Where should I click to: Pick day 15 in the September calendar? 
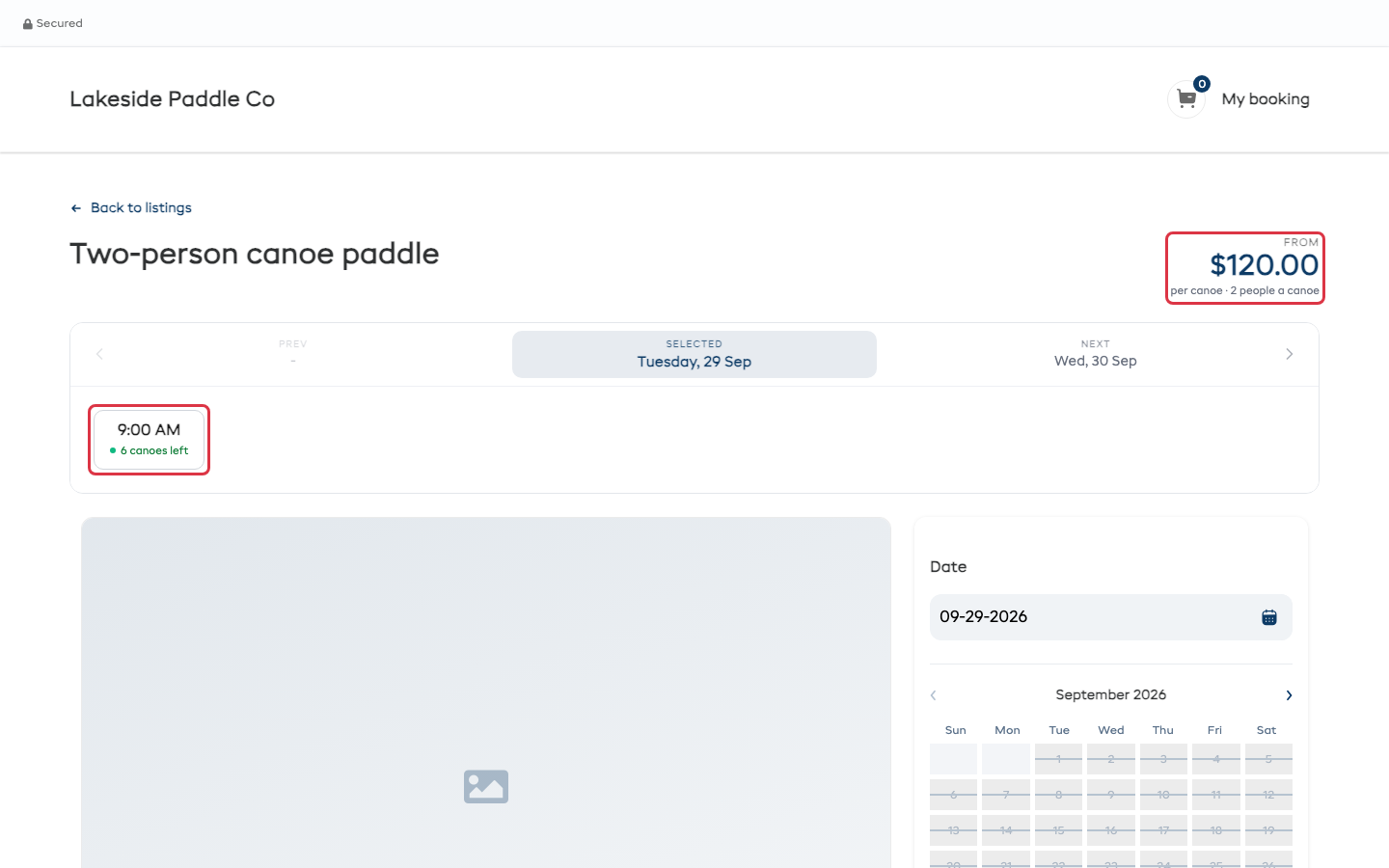1059,830
